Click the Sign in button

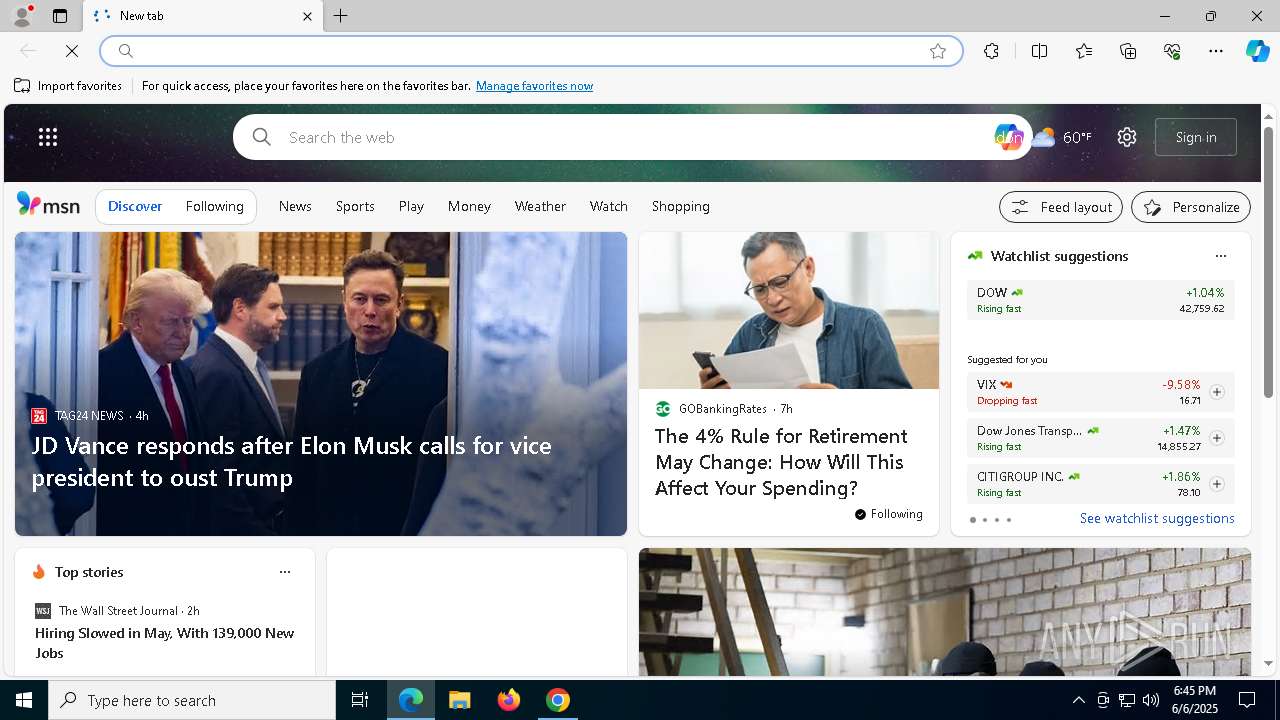(x=1196, y=137)
